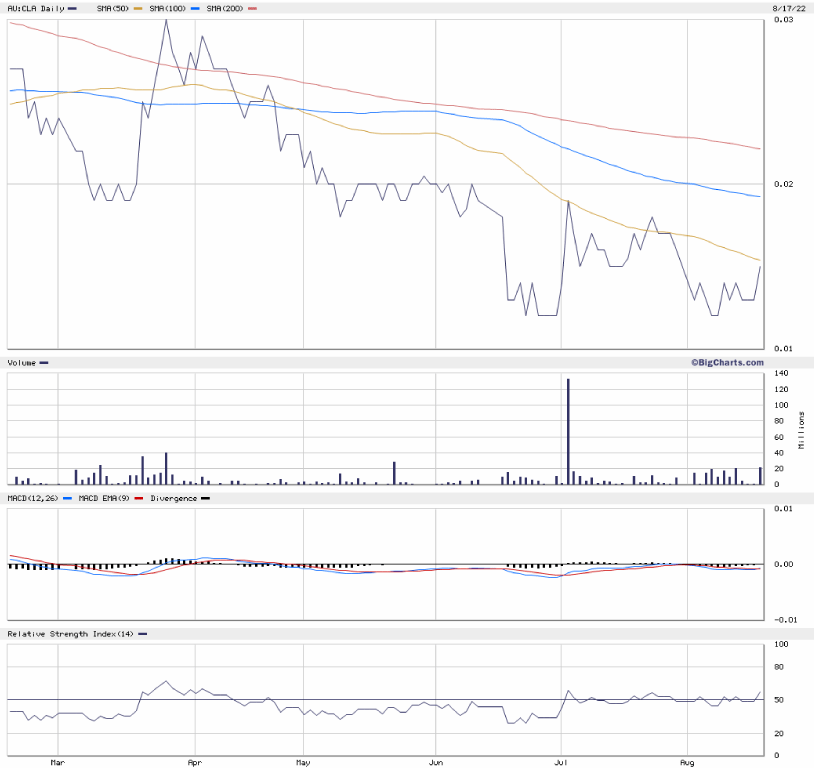Click the blue SMA(100) legend swatch
Image resolution: width=815 pixels, height=768 pixels.
coord(195,8)
